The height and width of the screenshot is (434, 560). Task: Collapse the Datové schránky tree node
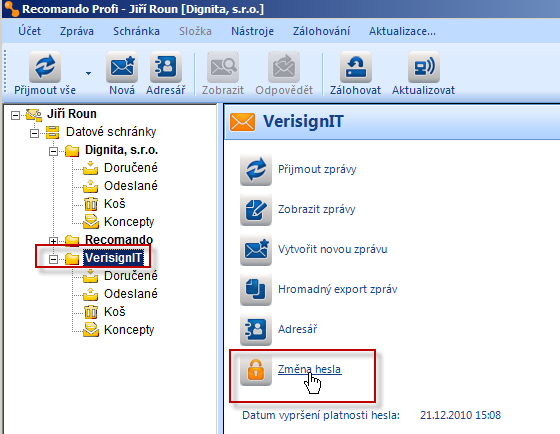click(34, 134)
